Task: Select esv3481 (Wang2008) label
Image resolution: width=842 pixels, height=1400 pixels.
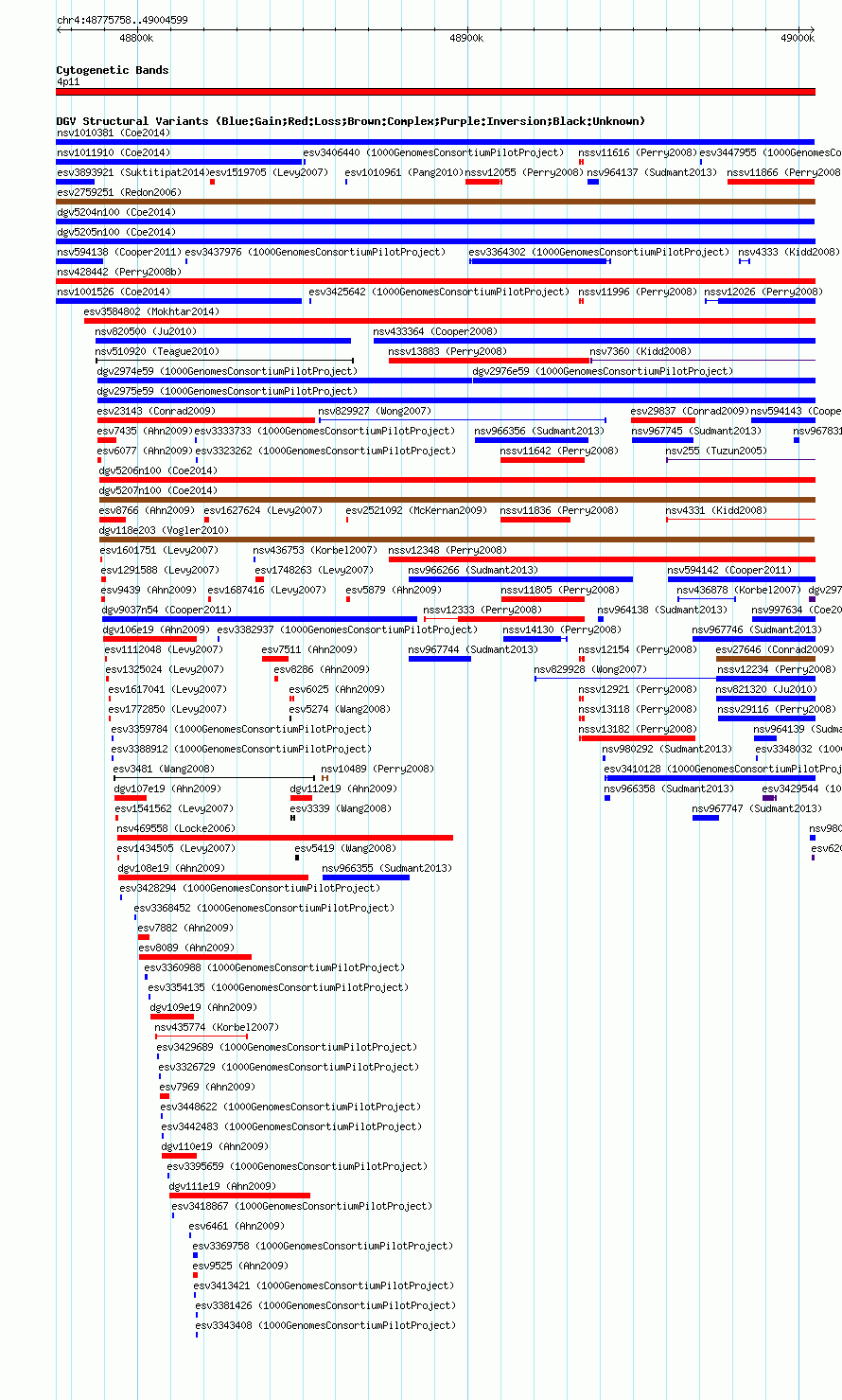Action: pos(164,770)
